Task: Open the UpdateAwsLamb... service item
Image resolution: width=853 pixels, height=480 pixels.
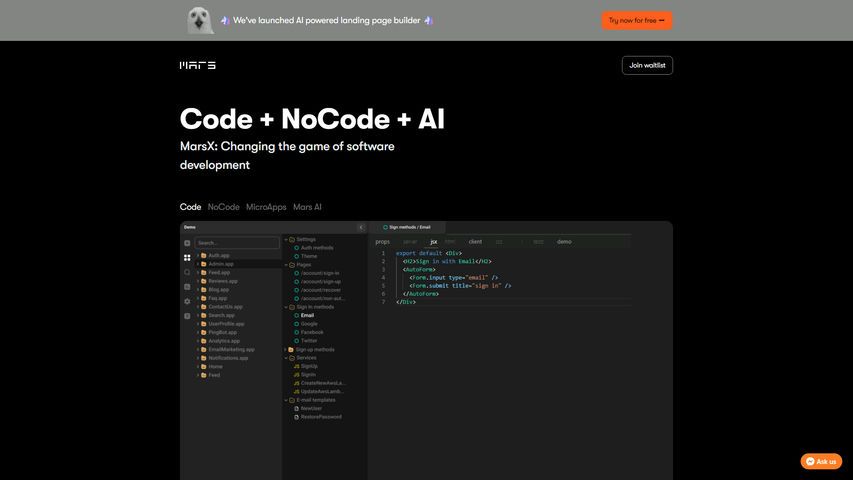Action: coord(322,391)
